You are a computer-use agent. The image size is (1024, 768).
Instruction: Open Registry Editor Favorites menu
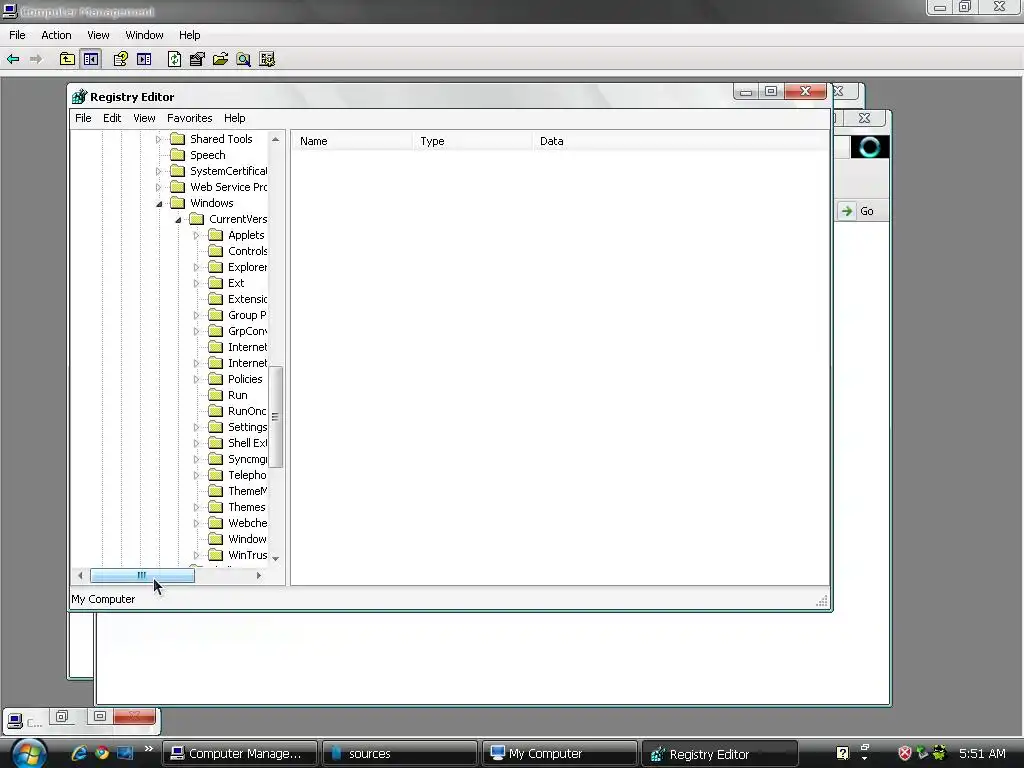189,118
